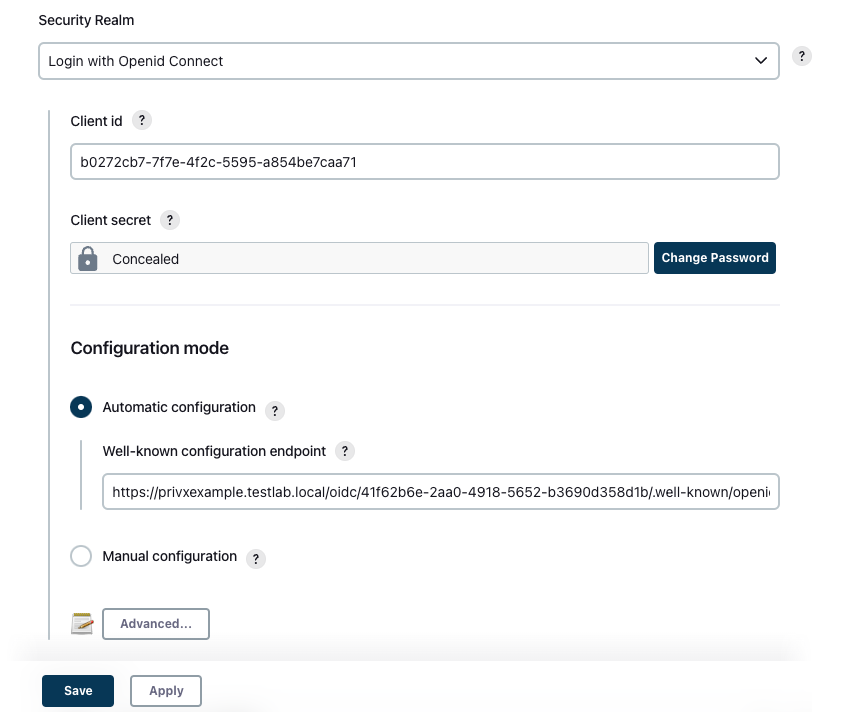Open the Security Realm dropdown
The height and width of the screenshot is (712, 867).
tap(409, 61)
